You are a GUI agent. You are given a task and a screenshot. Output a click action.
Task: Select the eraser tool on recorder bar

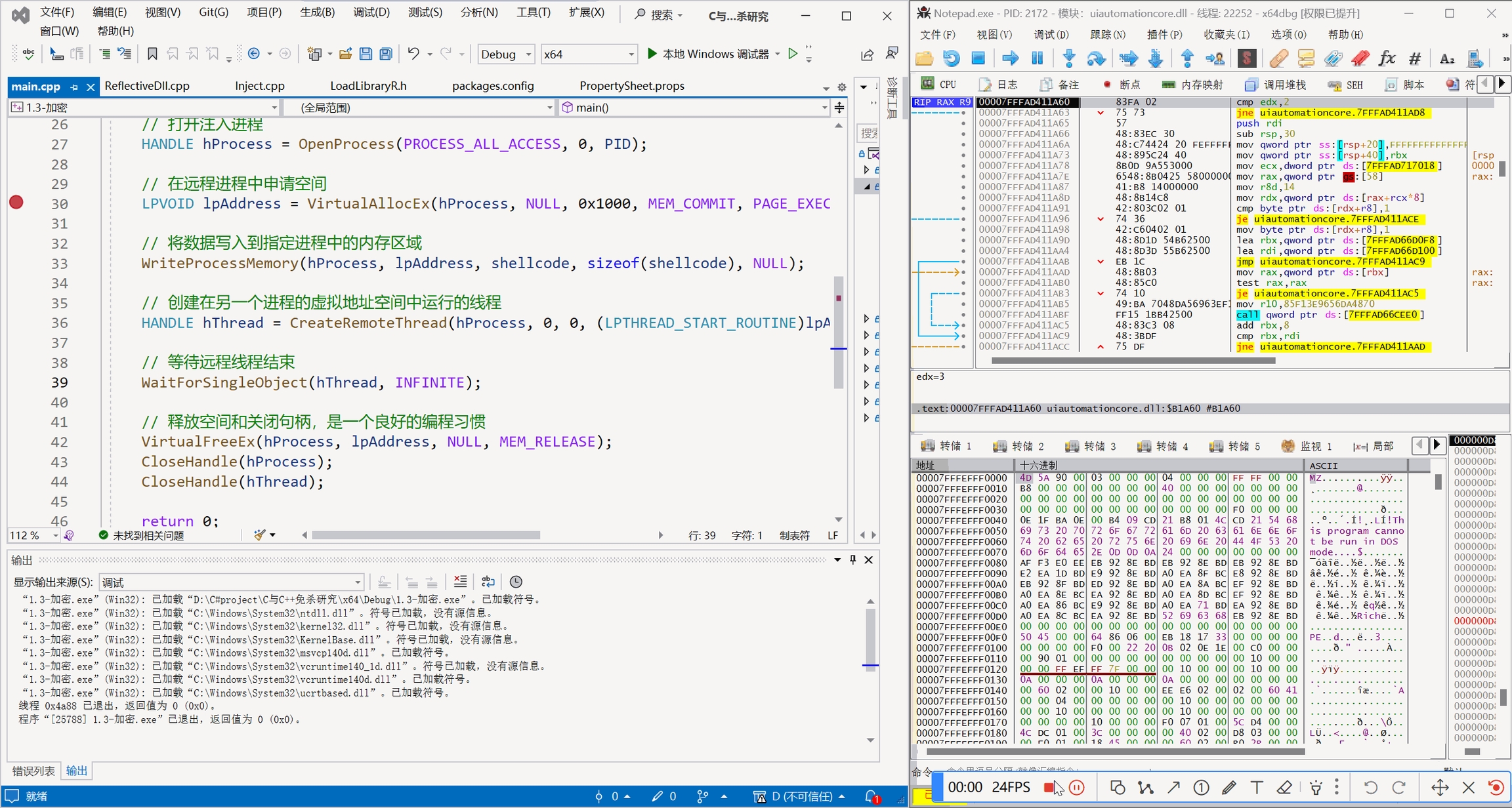(1284, 787)
